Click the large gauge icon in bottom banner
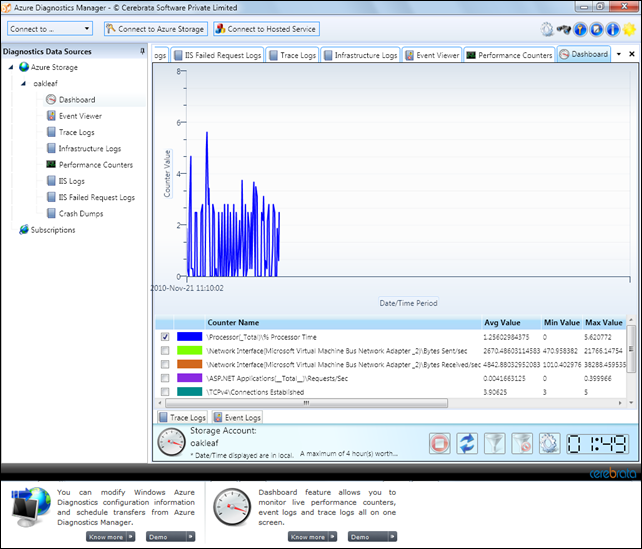Image resolution: width=642 pixels, height=549 pixels. coord(232,507)
